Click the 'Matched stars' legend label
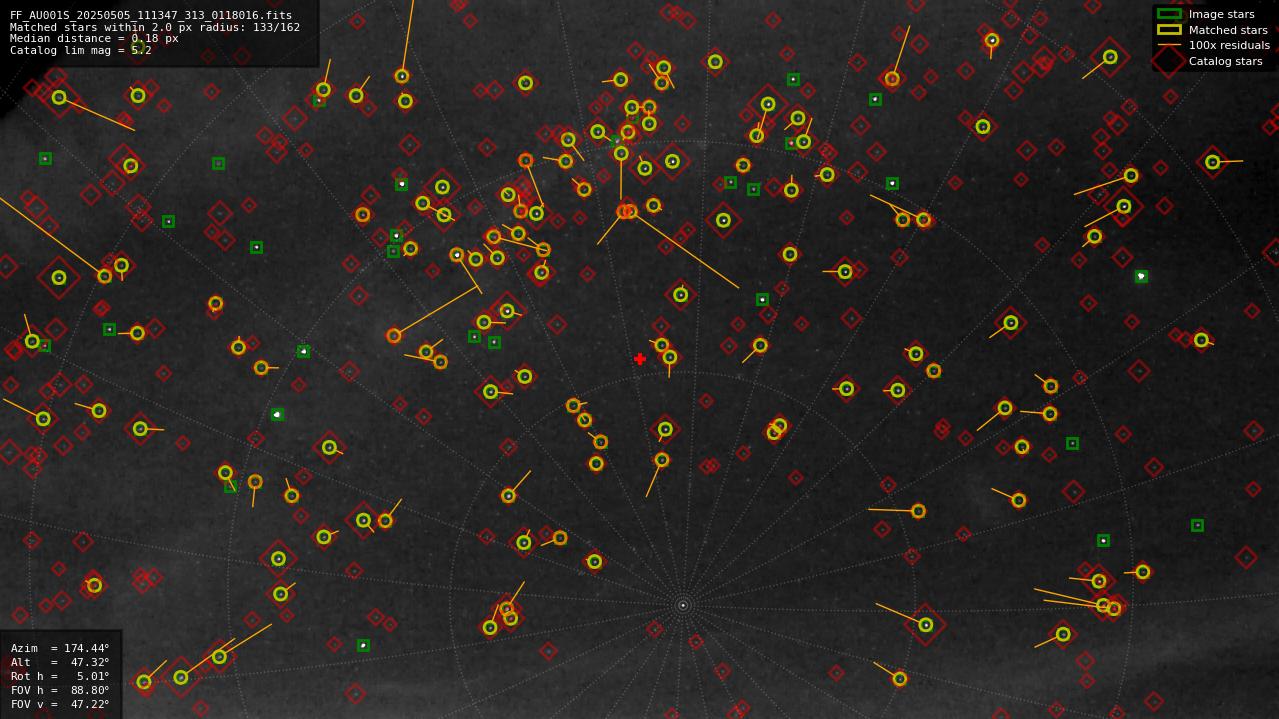 1228,30
